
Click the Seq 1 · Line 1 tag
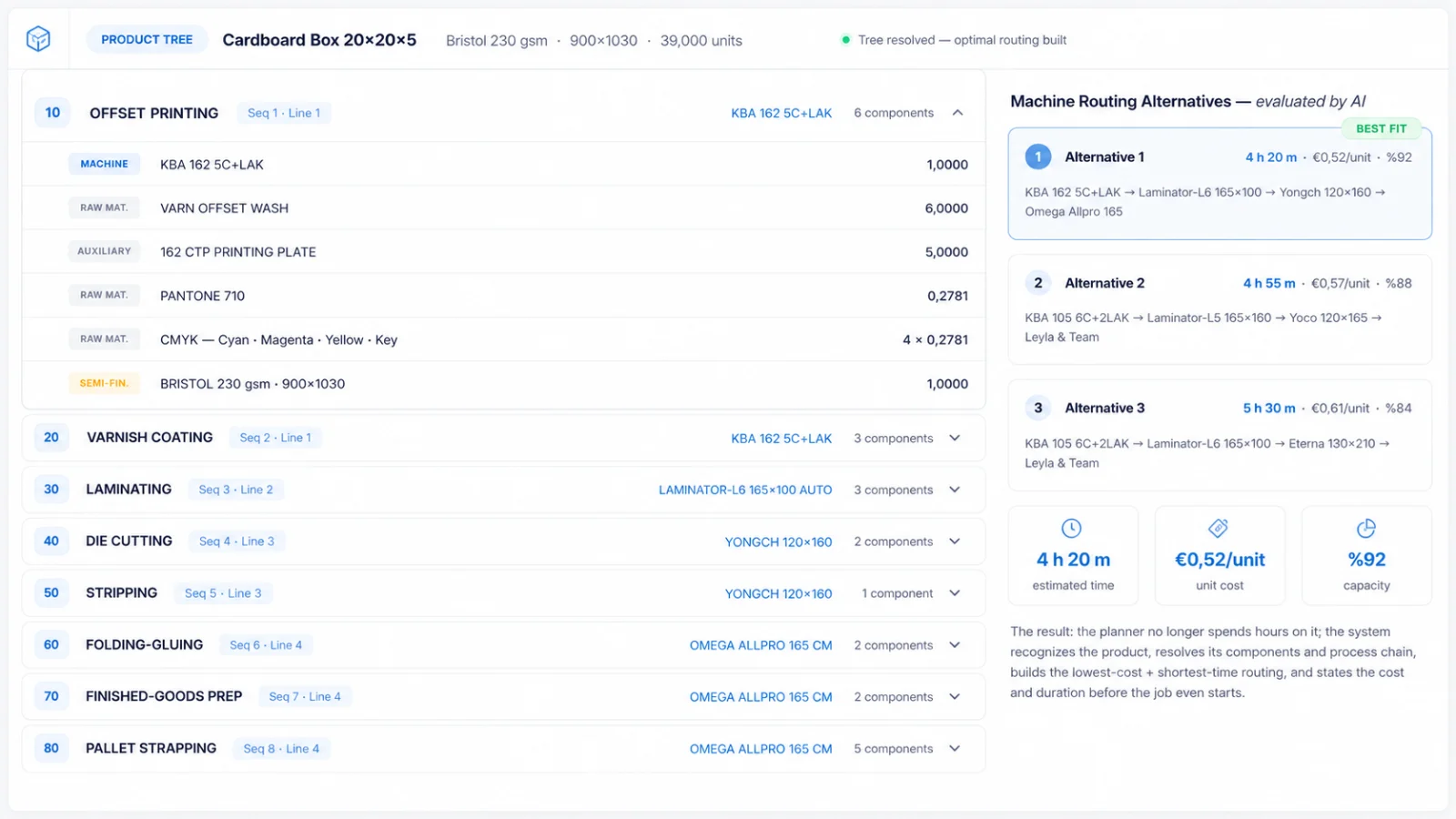coord(284,113)
